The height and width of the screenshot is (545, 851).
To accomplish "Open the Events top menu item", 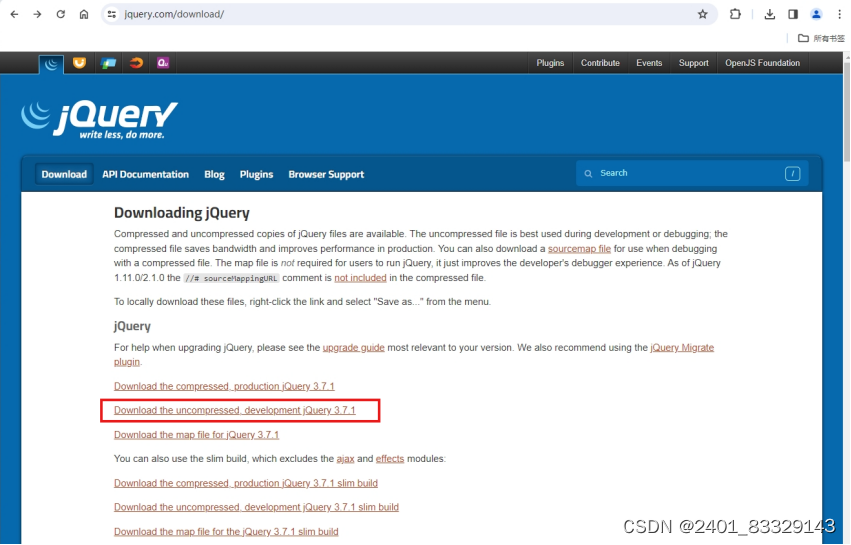I will click(x=649, y=63).
